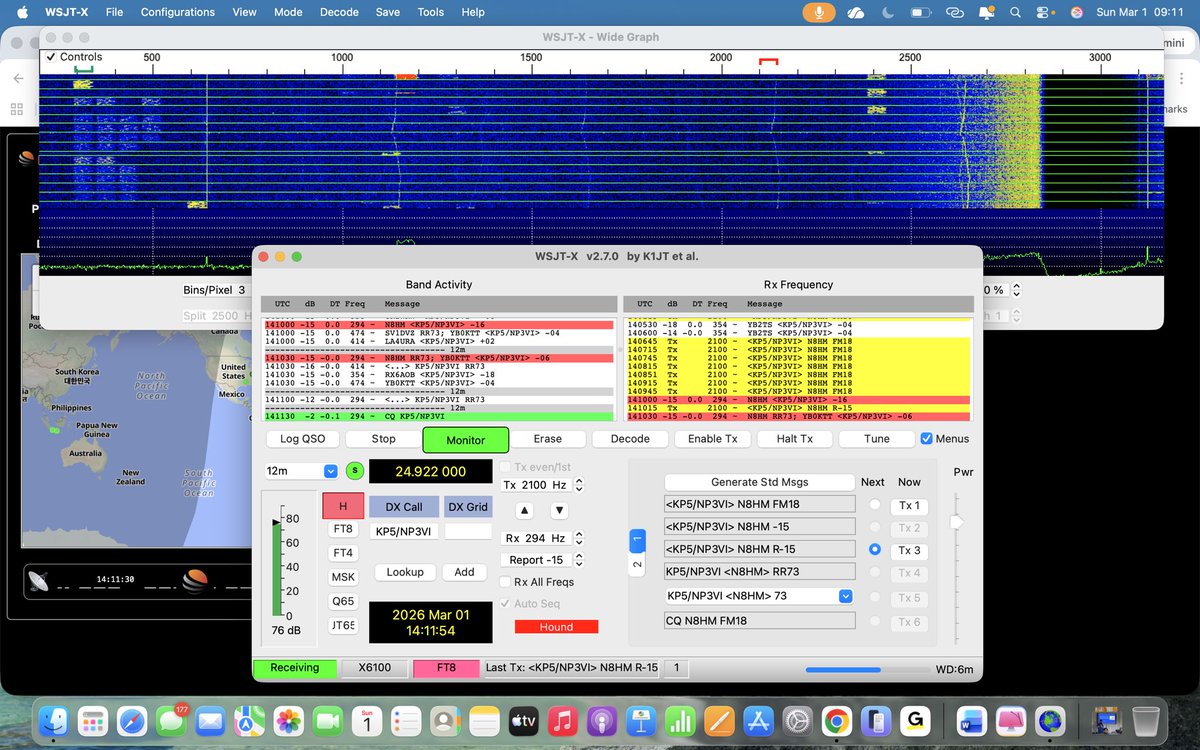Open Photos app from the Dock
This screenshot has height=750, width=1200.
pyautogui.click(x=289, y=721)
